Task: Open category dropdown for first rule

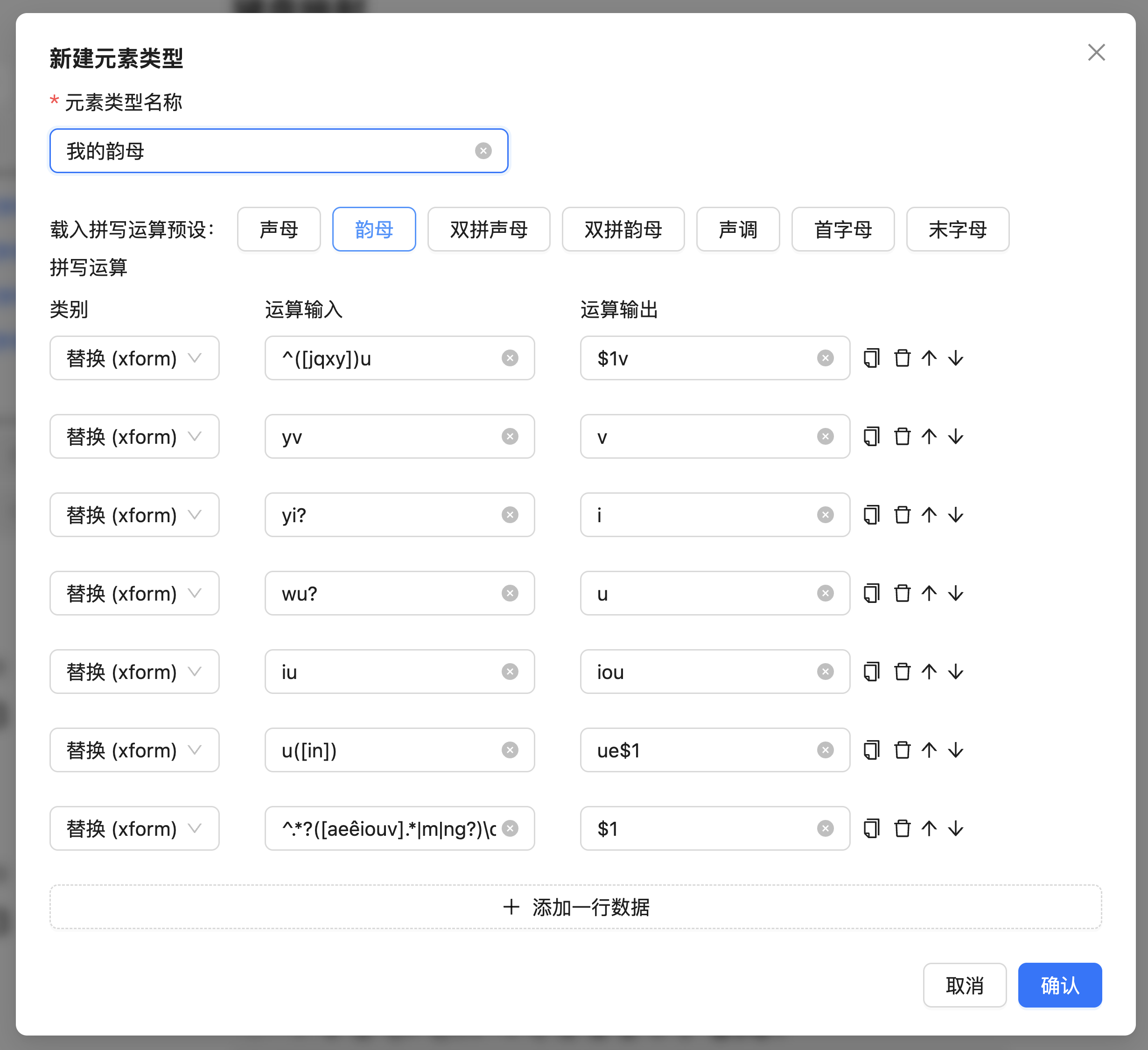Action: tap(134, 358)
